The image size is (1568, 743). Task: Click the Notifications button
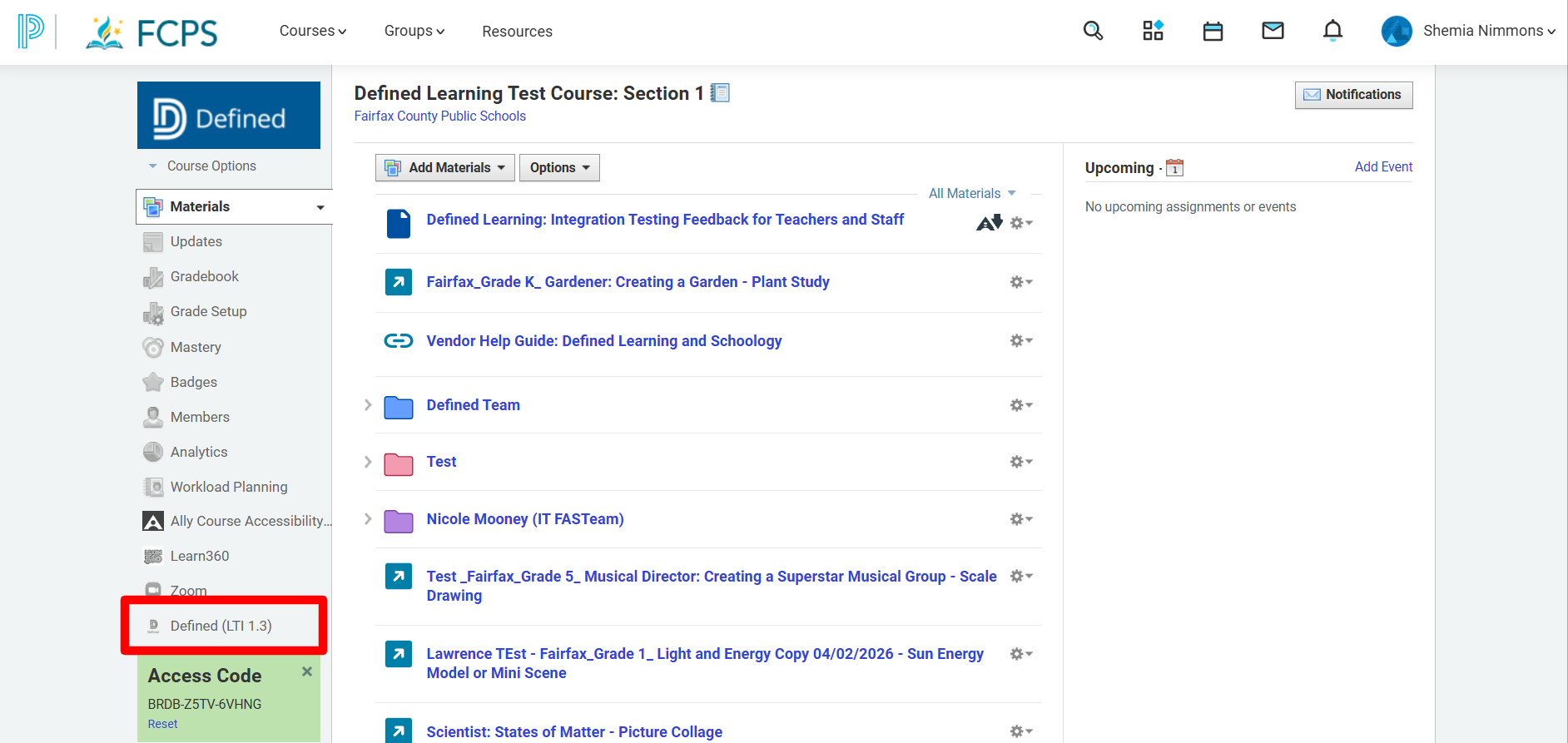click(x=1353, y=95)
